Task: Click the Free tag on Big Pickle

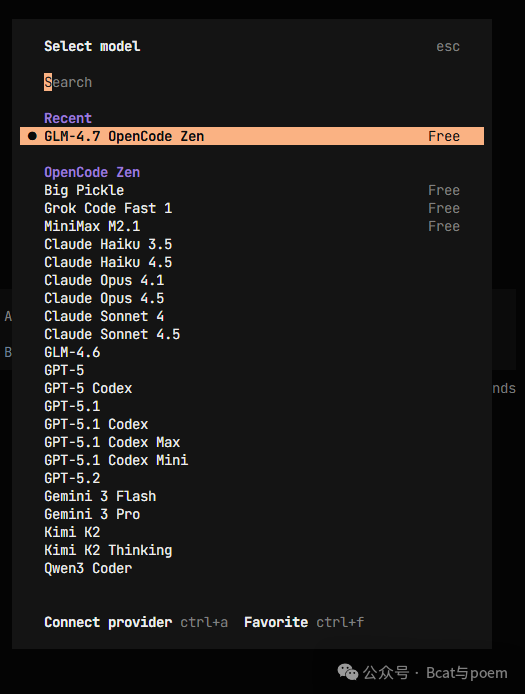Action: click(444, 190)
